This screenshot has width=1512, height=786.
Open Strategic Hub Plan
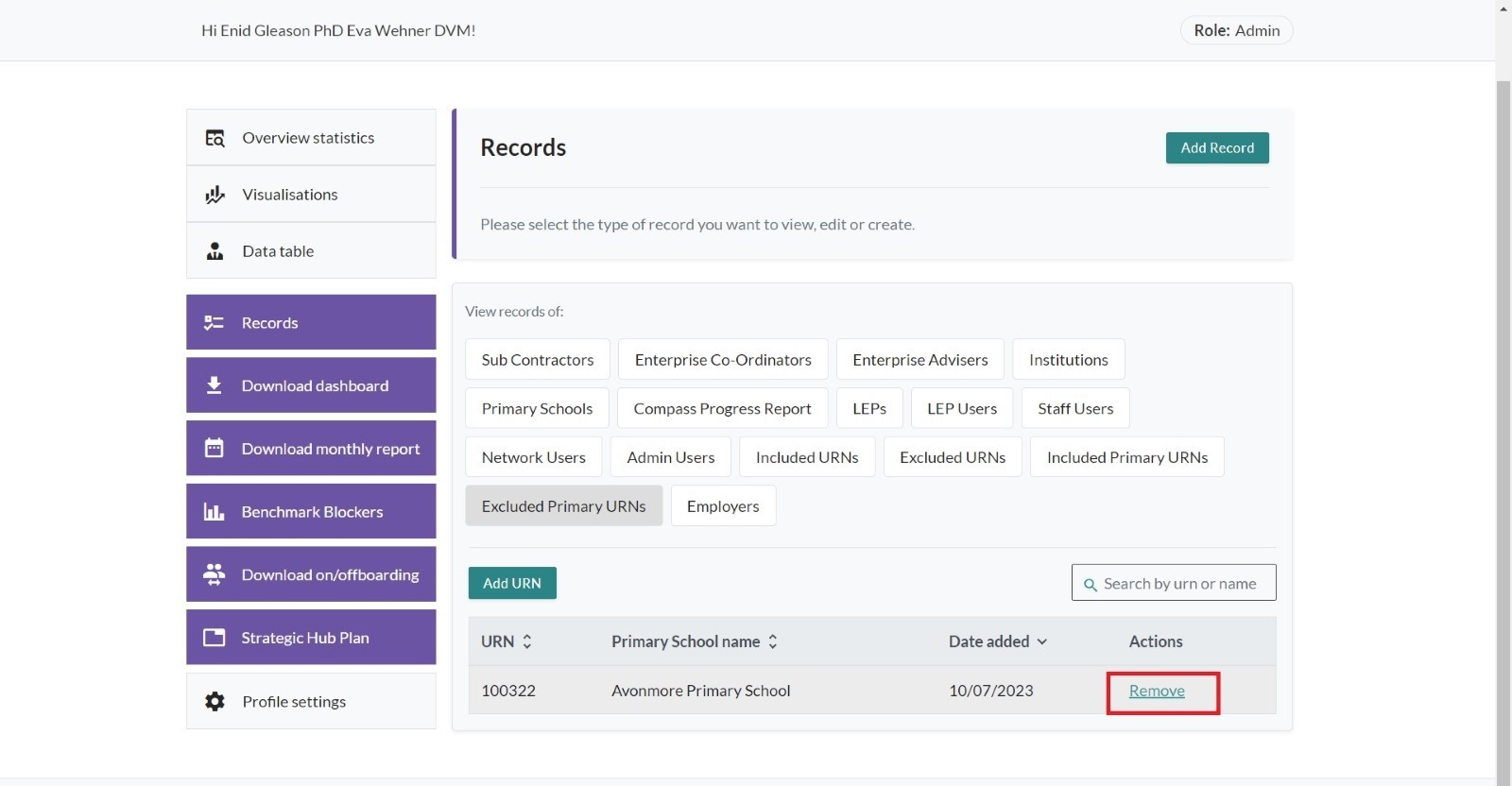click(311, 638)
